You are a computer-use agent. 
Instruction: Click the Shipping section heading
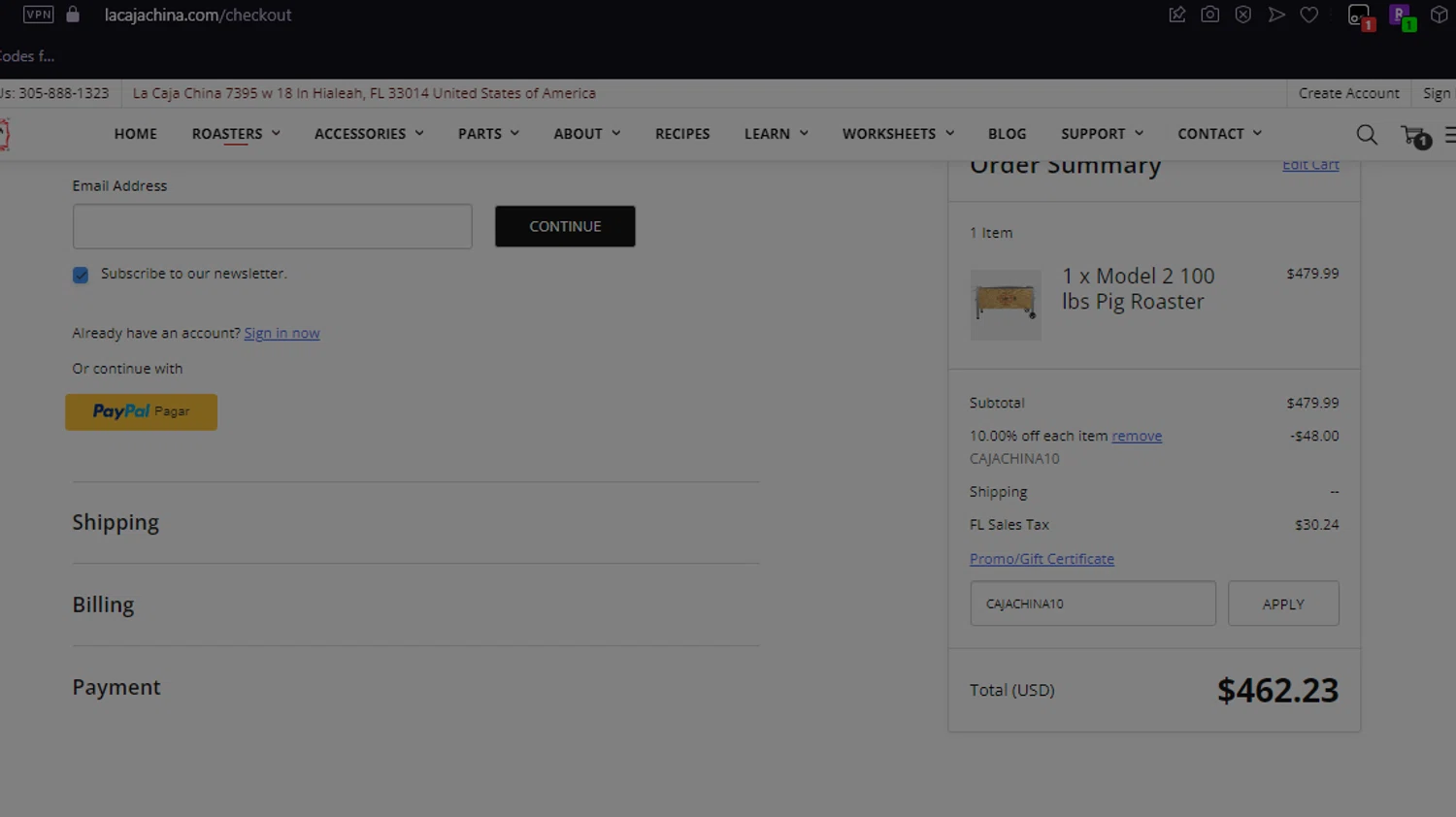[x=116, y=522]
